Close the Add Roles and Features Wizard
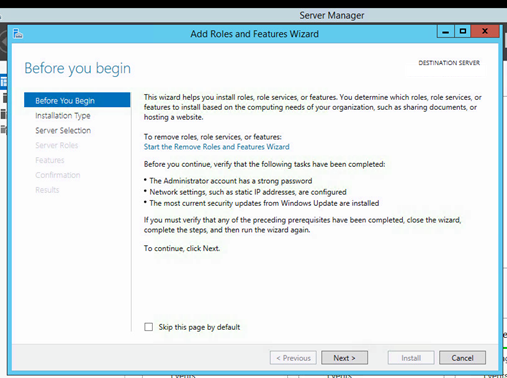 pos(485,32)
